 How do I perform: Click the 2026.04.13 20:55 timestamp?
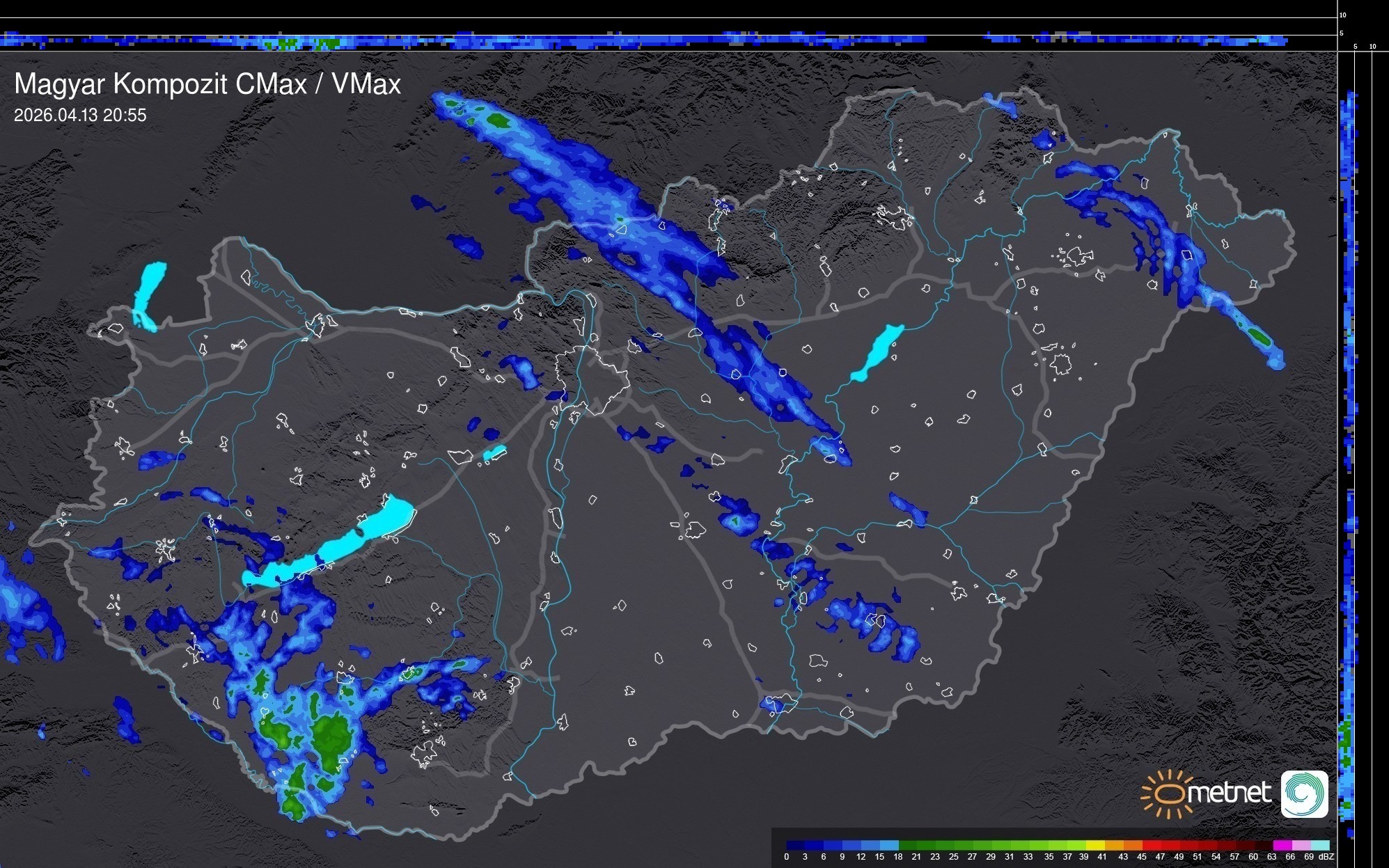tap(80, 116)
